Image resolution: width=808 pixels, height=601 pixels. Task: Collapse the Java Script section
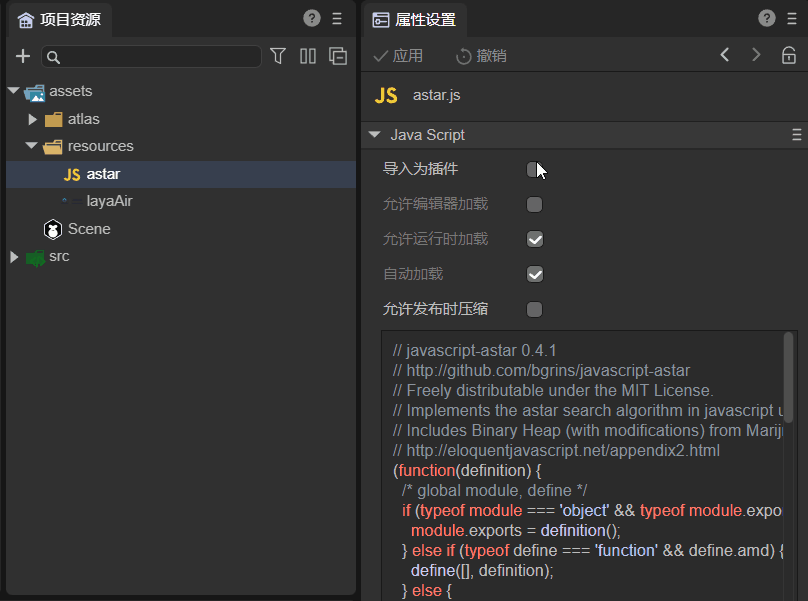coord(375,135)
